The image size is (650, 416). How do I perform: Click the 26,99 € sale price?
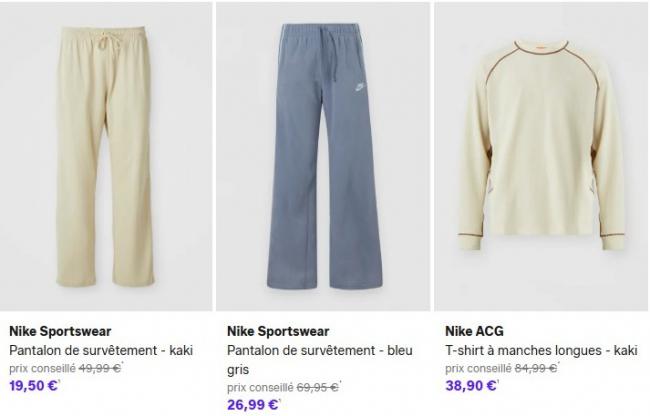pos(253,405)
